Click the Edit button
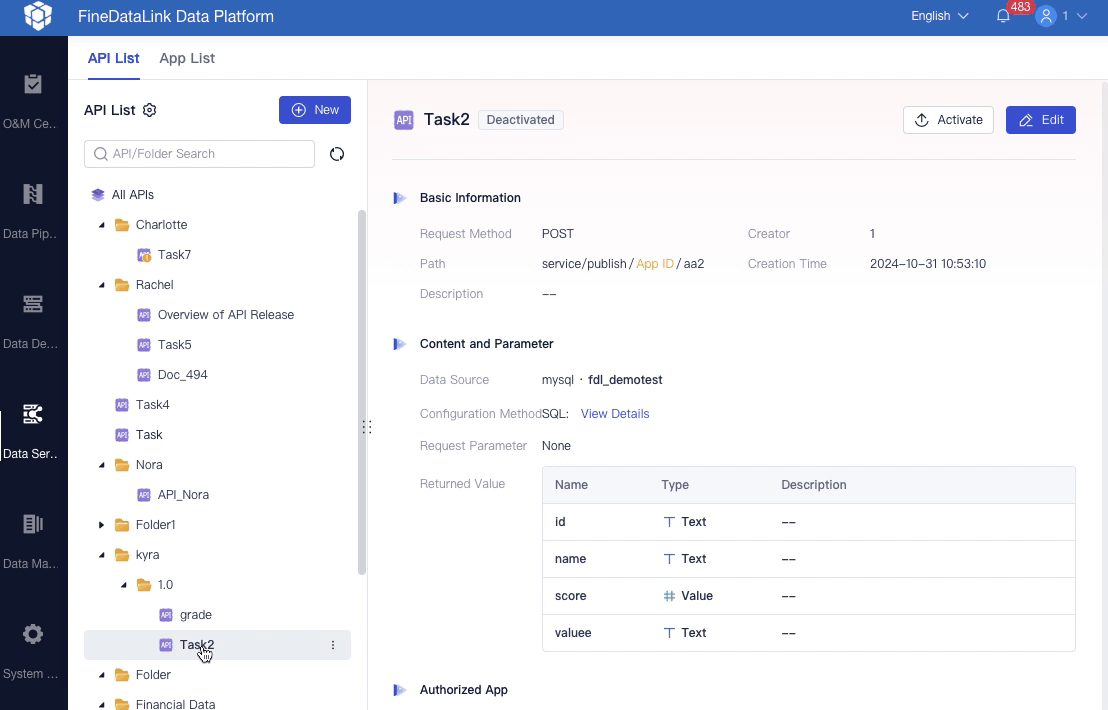 (x=1041, y=120)
